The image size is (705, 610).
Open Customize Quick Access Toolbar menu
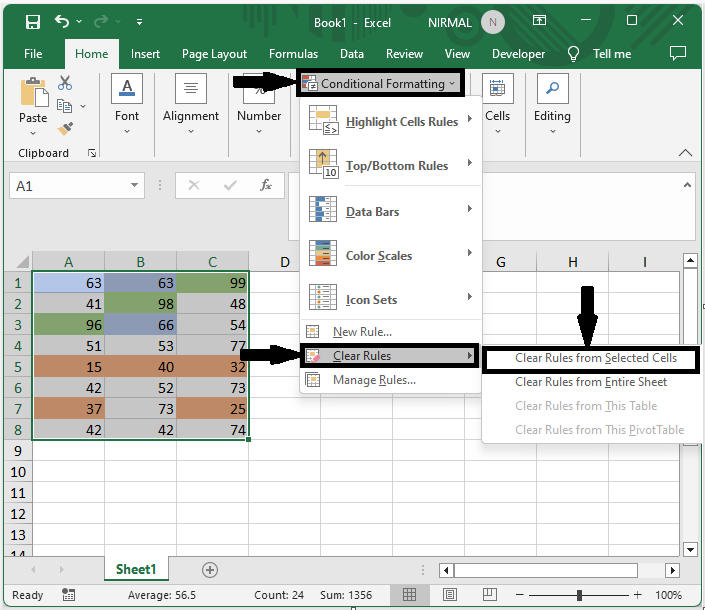click(139, 22)
